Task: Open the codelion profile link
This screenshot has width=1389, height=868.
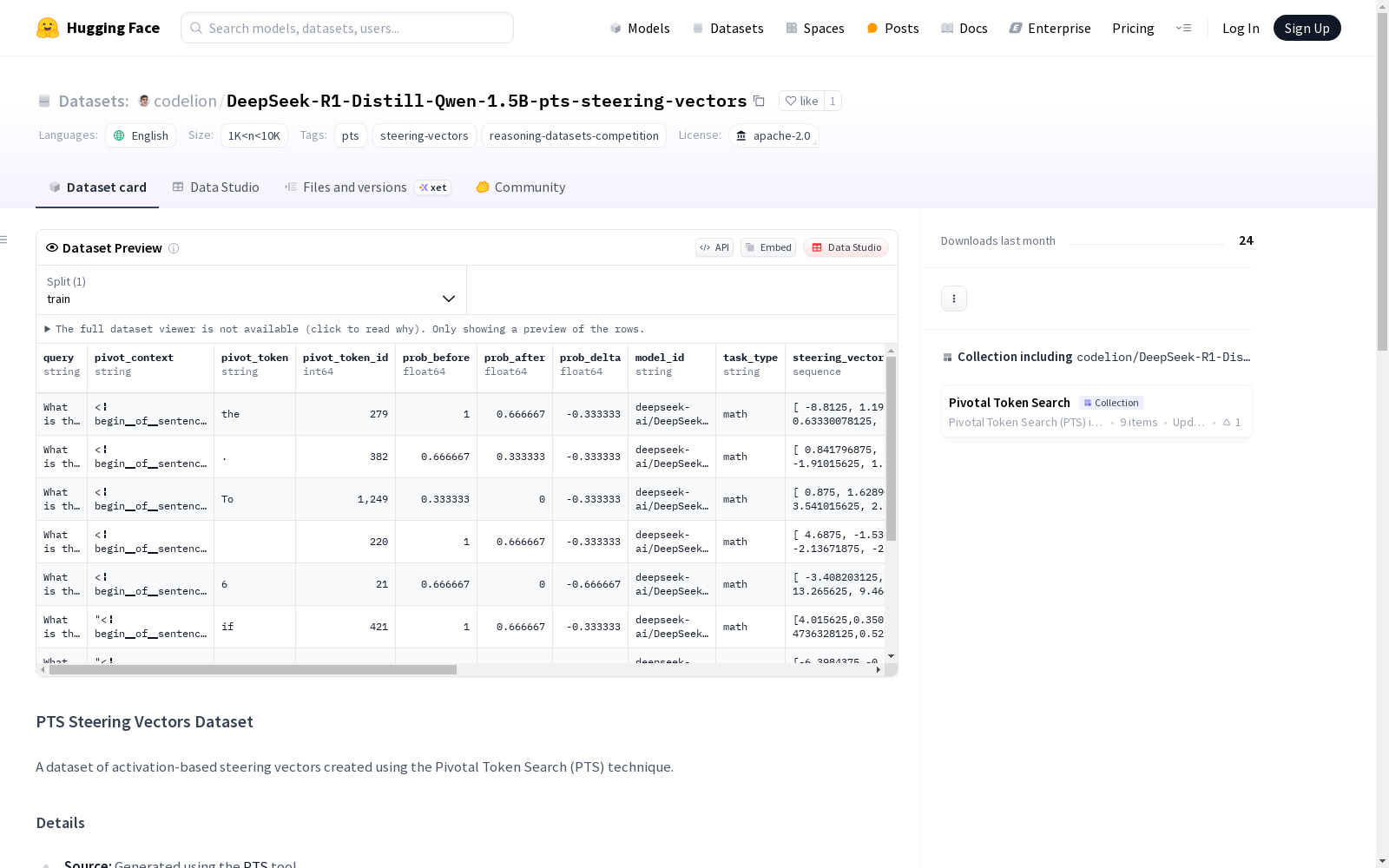Action: click(185, 101)
